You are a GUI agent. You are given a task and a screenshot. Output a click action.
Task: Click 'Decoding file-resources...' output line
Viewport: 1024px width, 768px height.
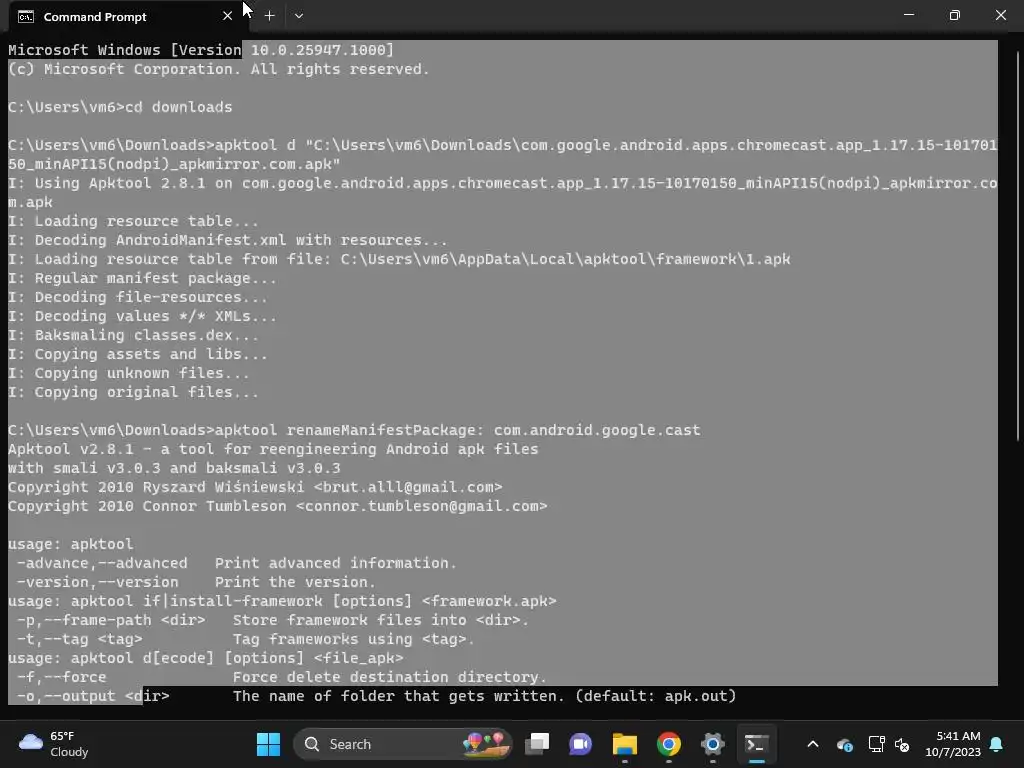138,297
